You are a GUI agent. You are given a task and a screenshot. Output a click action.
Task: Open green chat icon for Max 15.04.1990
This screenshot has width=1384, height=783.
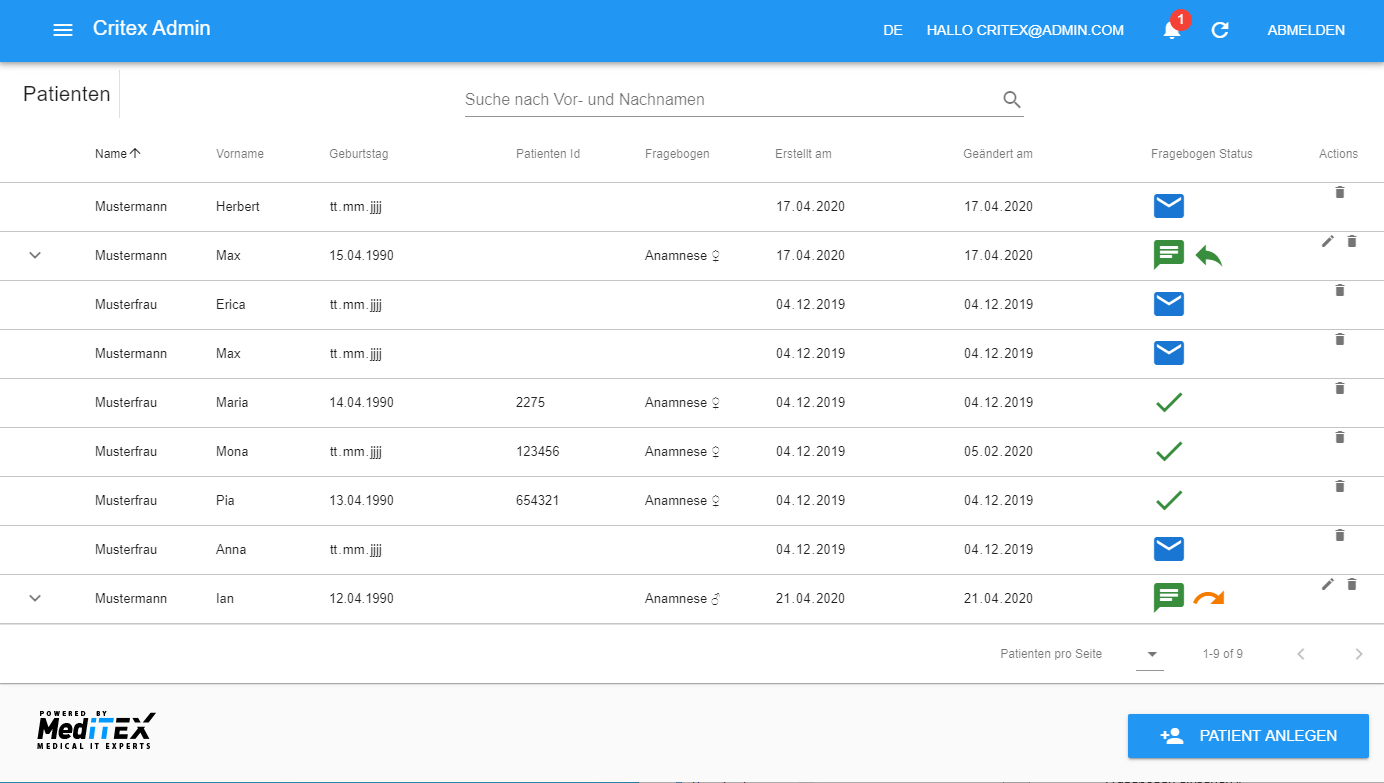[1169, 255]
